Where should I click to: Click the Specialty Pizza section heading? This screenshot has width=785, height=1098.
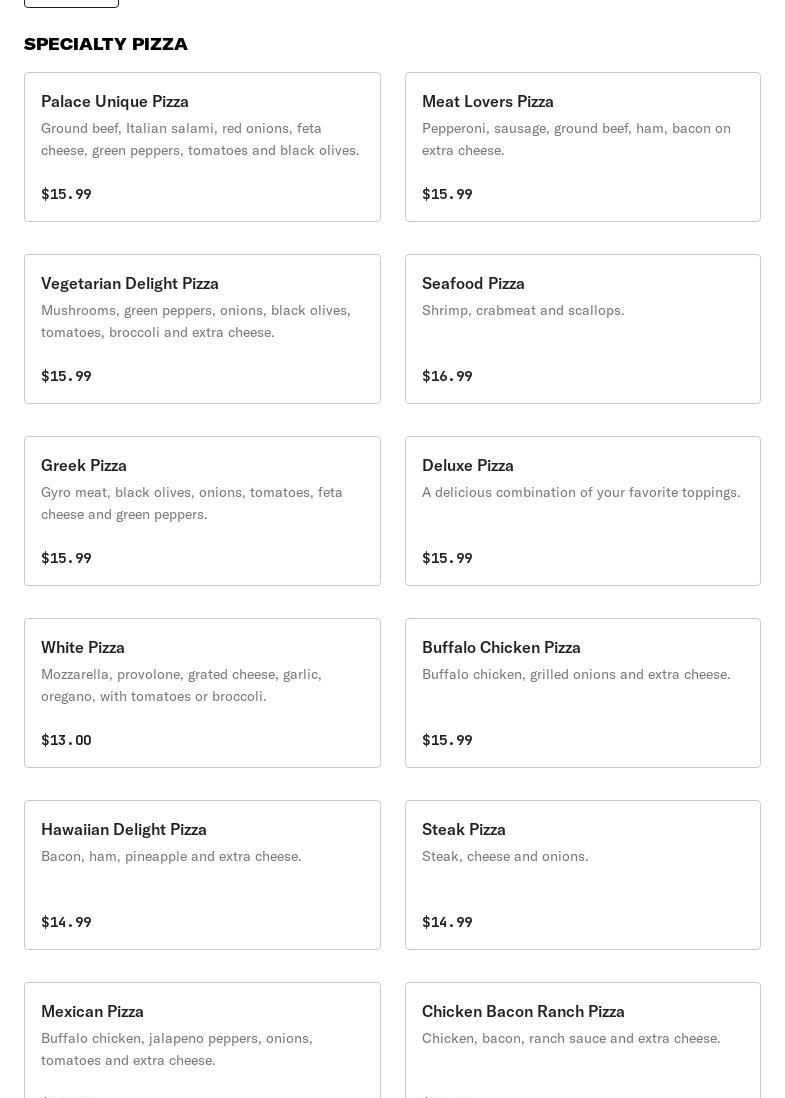[x=106, y=44]
